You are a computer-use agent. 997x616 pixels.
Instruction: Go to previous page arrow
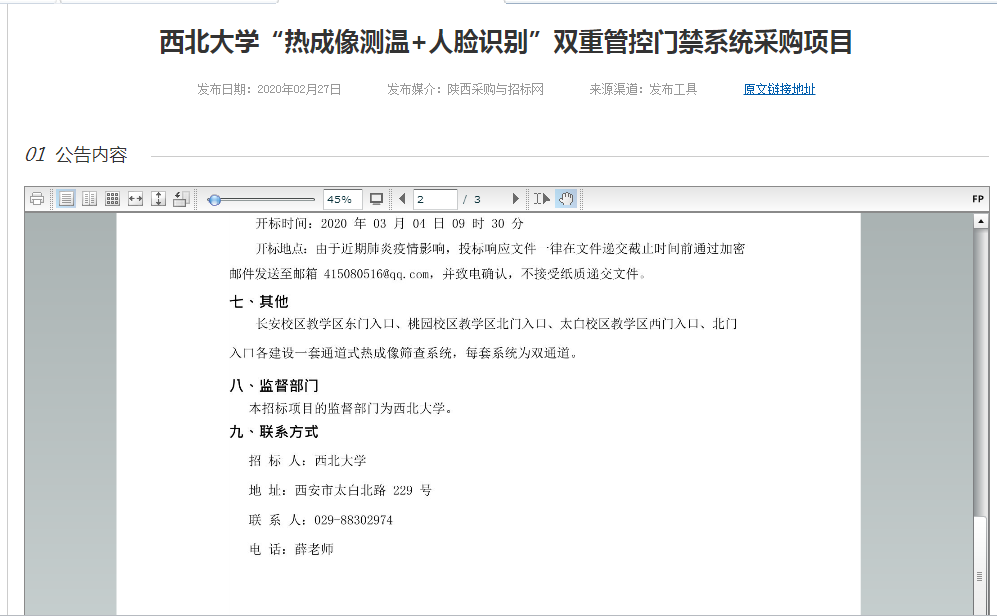coord(402,199)
